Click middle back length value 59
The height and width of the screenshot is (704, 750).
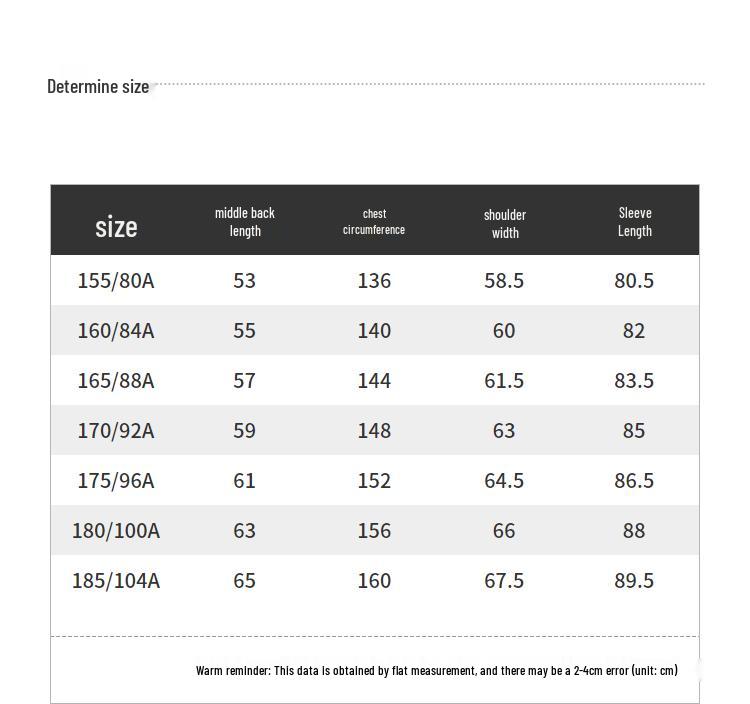[x=245, y=431]
